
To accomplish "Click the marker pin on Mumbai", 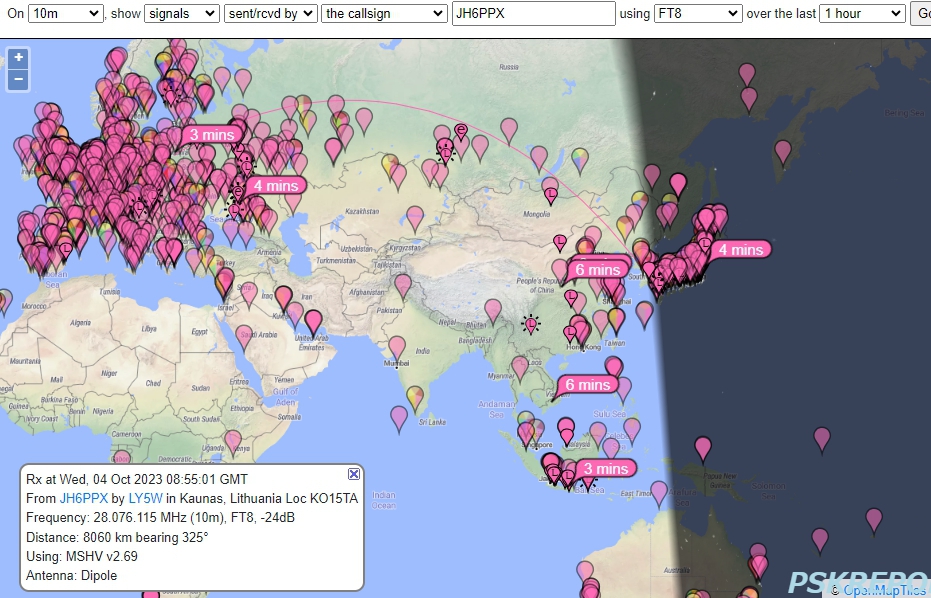I will tap(397, 348).
